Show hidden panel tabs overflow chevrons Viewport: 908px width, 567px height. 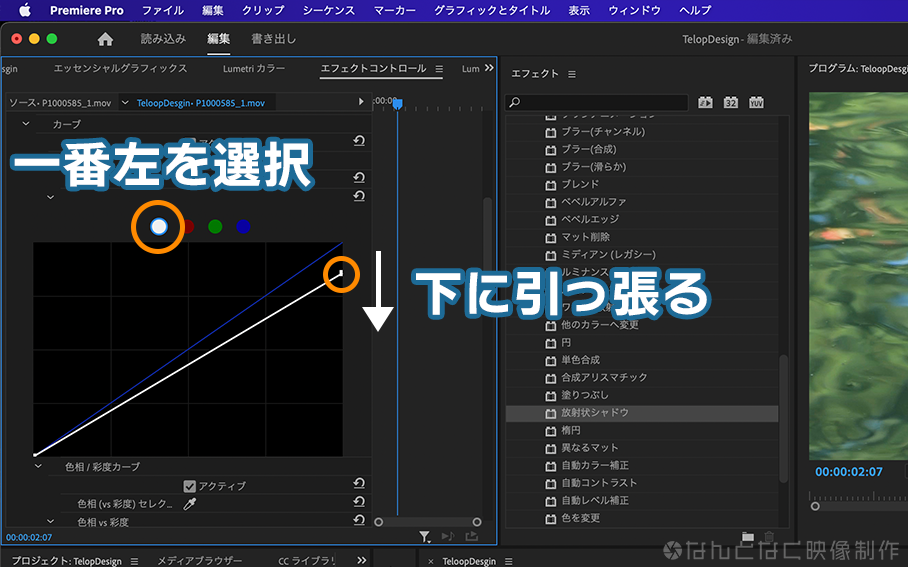click(x=489, y=68)
